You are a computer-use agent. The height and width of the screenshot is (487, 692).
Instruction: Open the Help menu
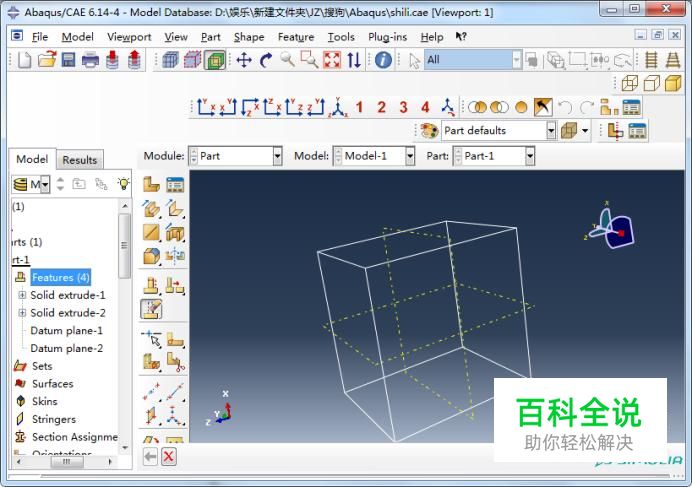(432, 37)
